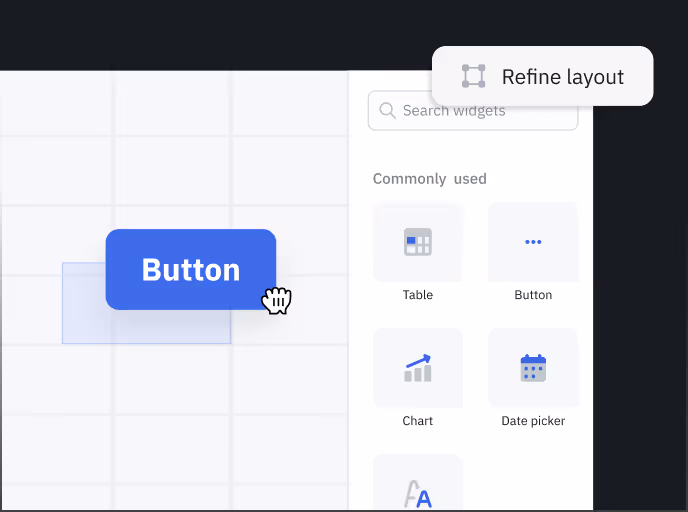
Task: Click the Date picker label text
Action: [x=533, y=421]
